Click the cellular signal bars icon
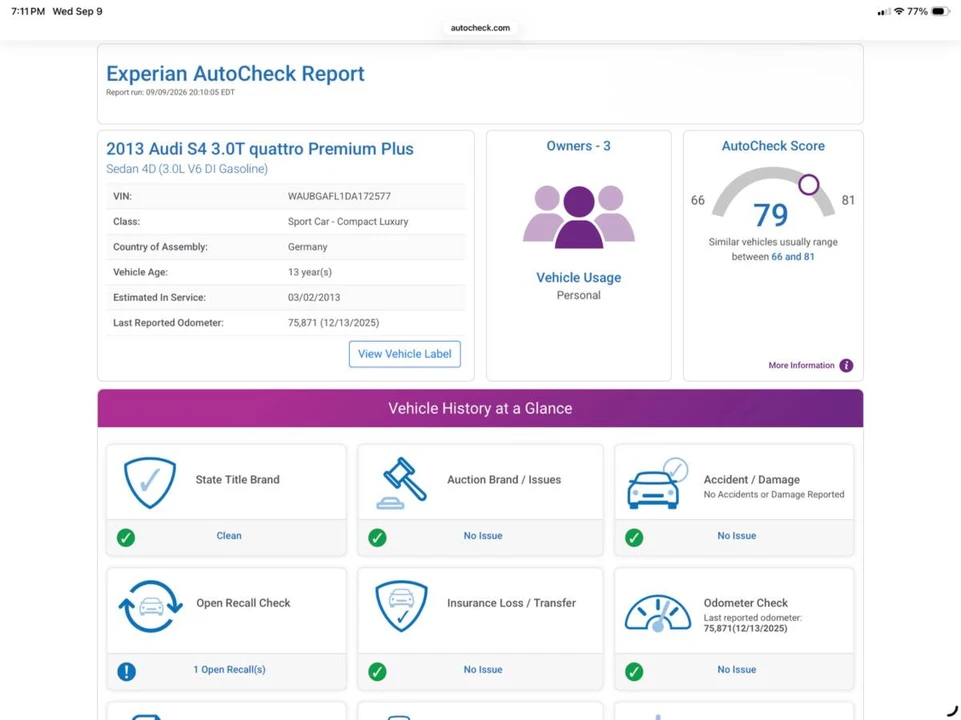 [x=884, y=12]
